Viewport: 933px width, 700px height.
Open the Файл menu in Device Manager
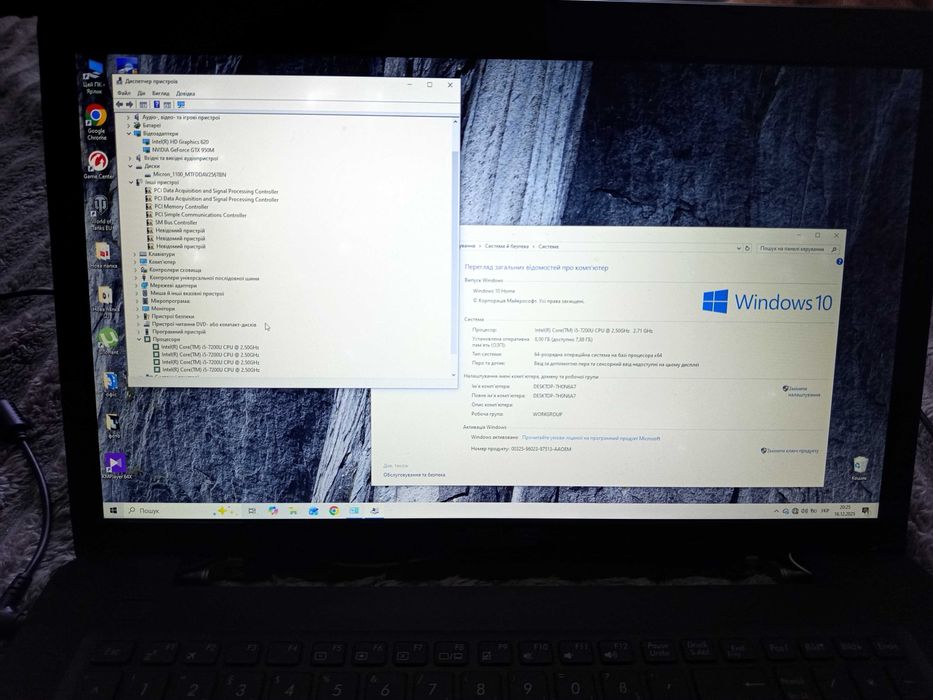tap(124, 93)
